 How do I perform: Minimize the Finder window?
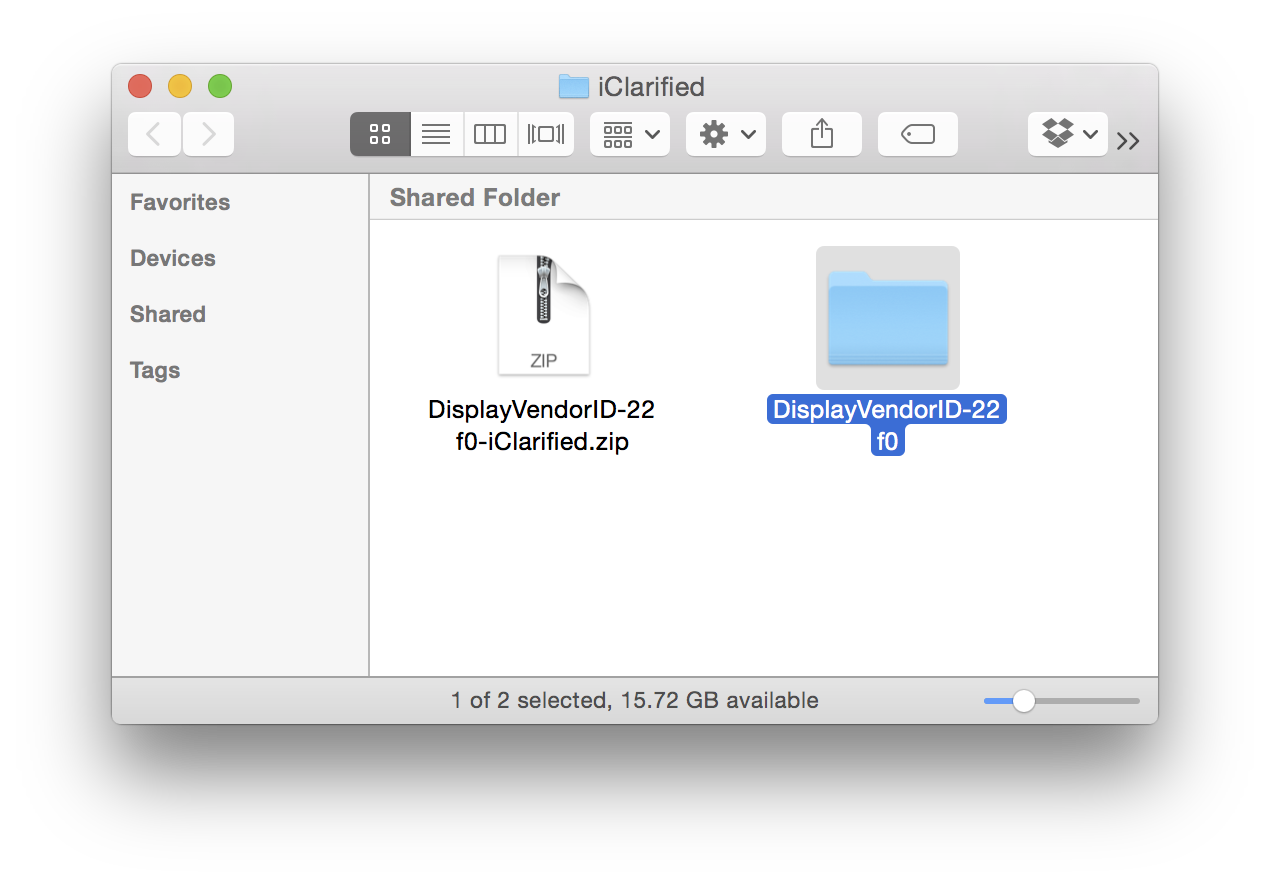click(180, 86)
